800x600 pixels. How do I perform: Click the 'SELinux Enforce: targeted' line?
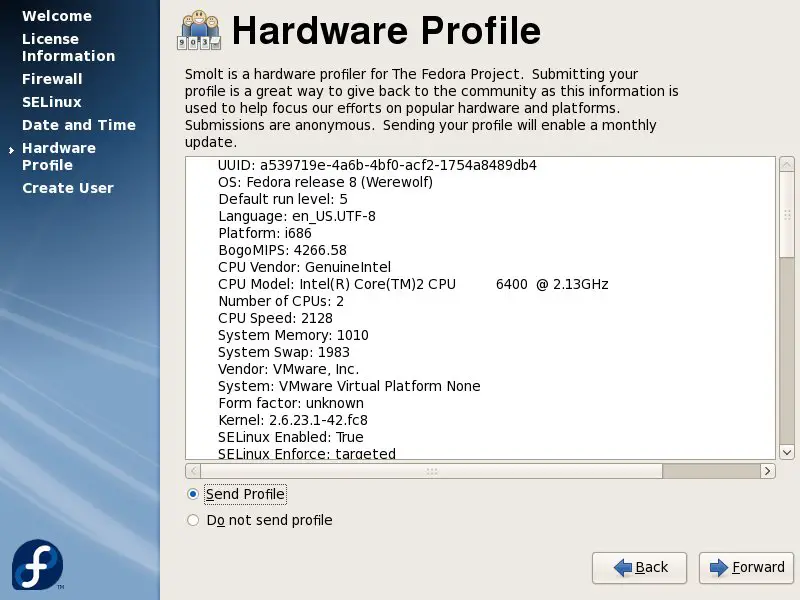click(307, 453)
